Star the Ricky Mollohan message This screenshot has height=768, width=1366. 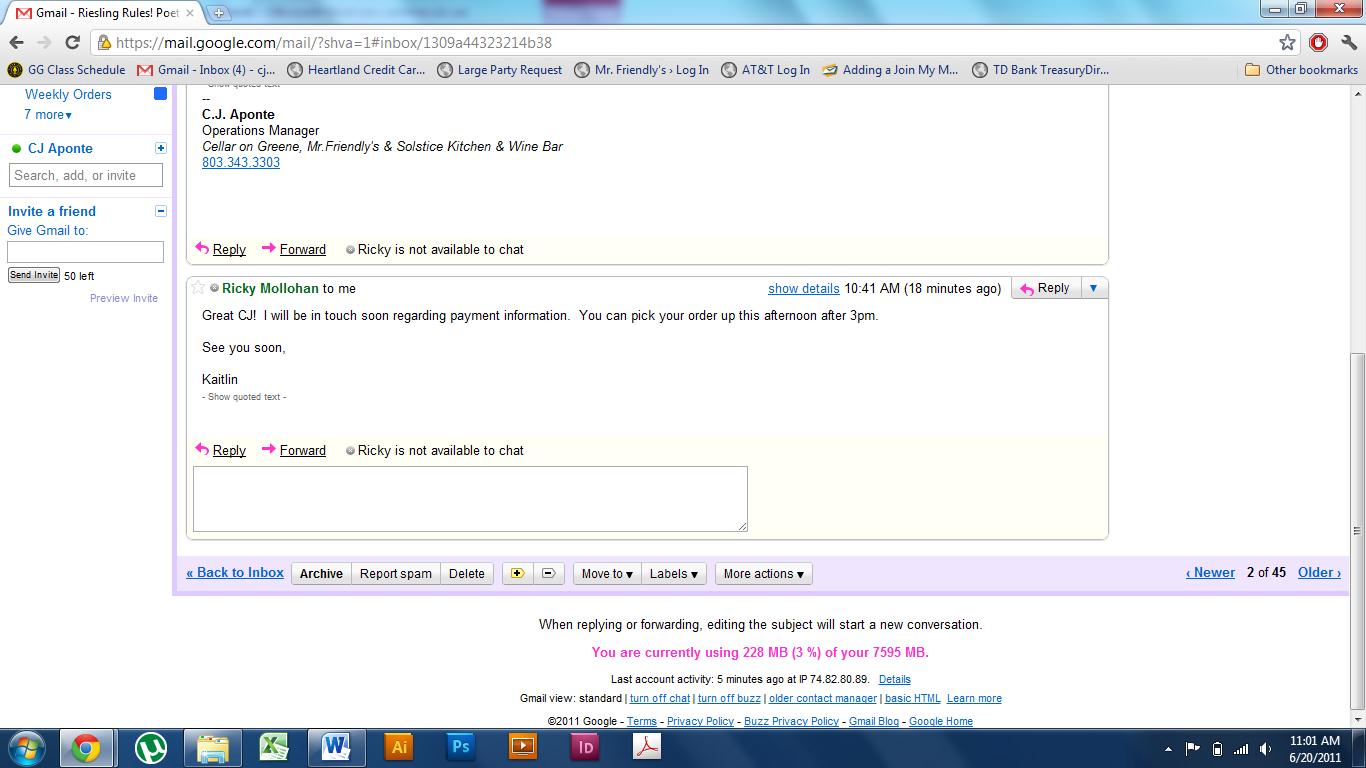(198, 288)
